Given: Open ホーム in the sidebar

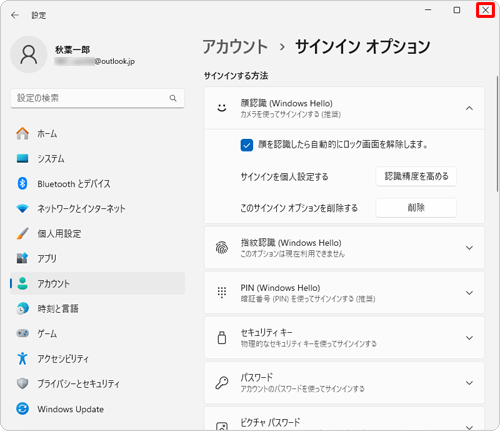Looking at the screenshot, I should (x=97, y=134).
